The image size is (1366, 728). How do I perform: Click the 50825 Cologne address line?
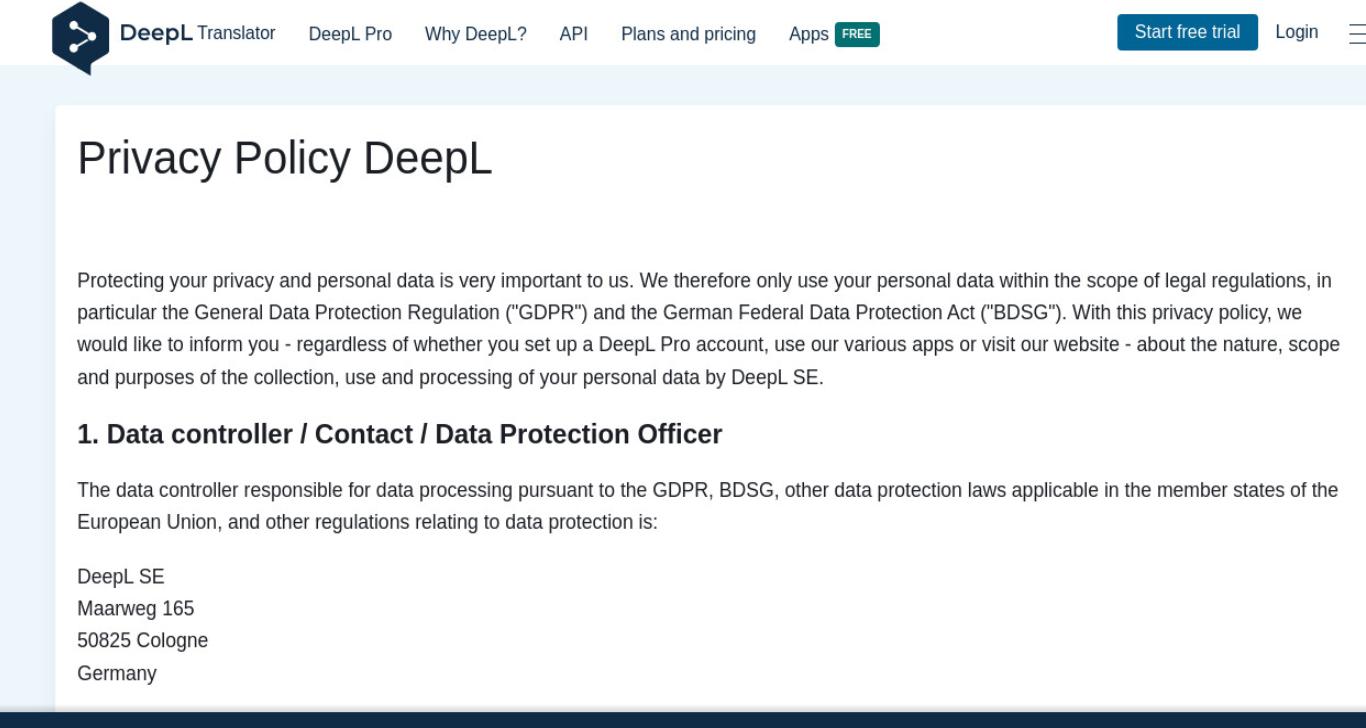142,640
